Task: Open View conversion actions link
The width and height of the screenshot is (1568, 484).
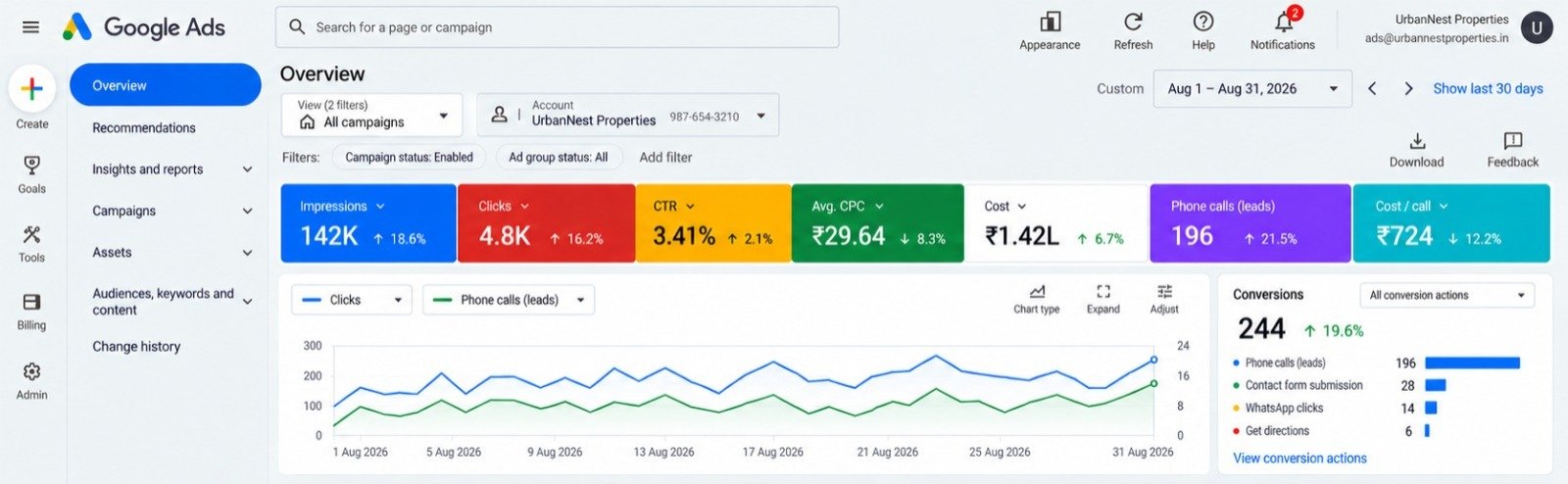Action: [x=1299, y=458]
